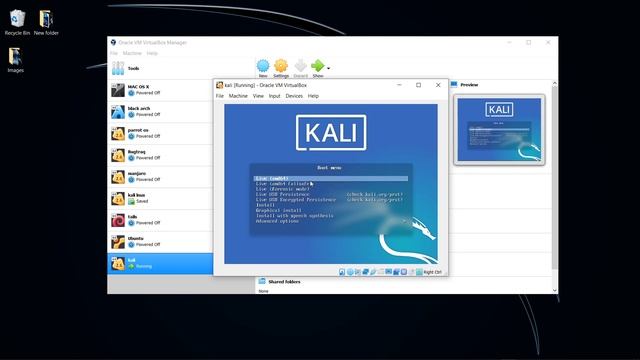The image size is (640, 360).
Task: Maximize the kali VM window
Action: [x=418, y=85]
